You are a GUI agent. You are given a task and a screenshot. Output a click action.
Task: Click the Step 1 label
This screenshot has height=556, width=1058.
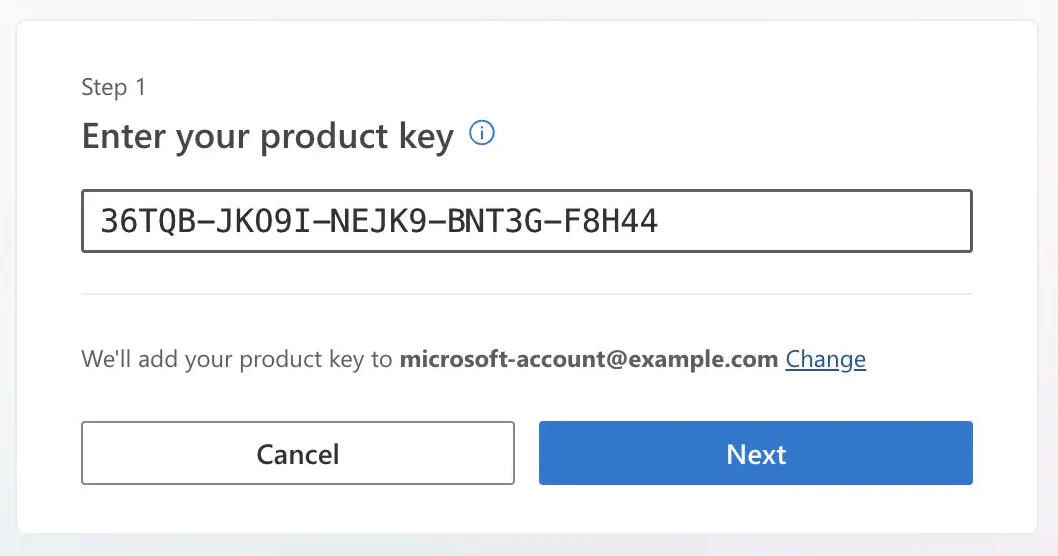pos(114,88)
